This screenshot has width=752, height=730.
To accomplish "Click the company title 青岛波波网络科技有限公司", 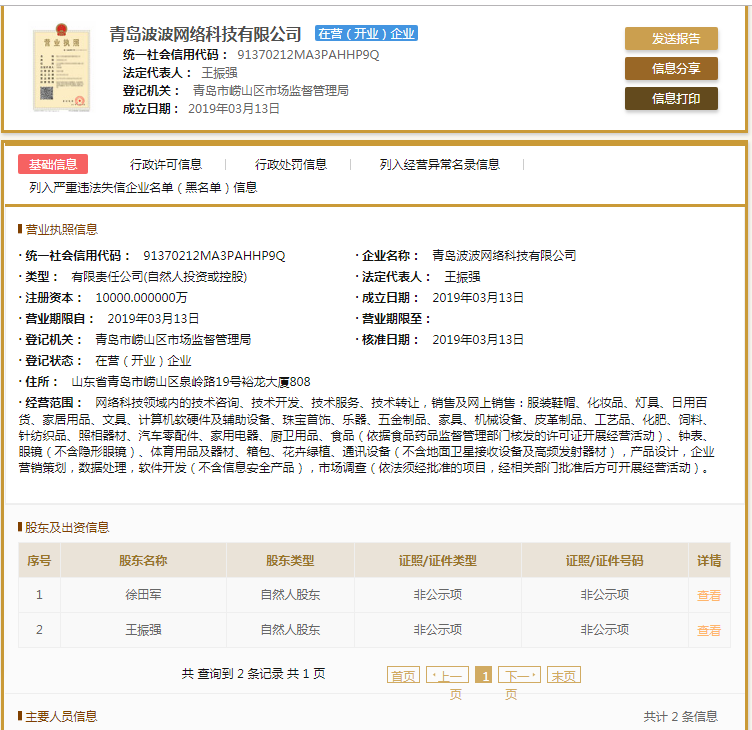I will coord(205,34).
